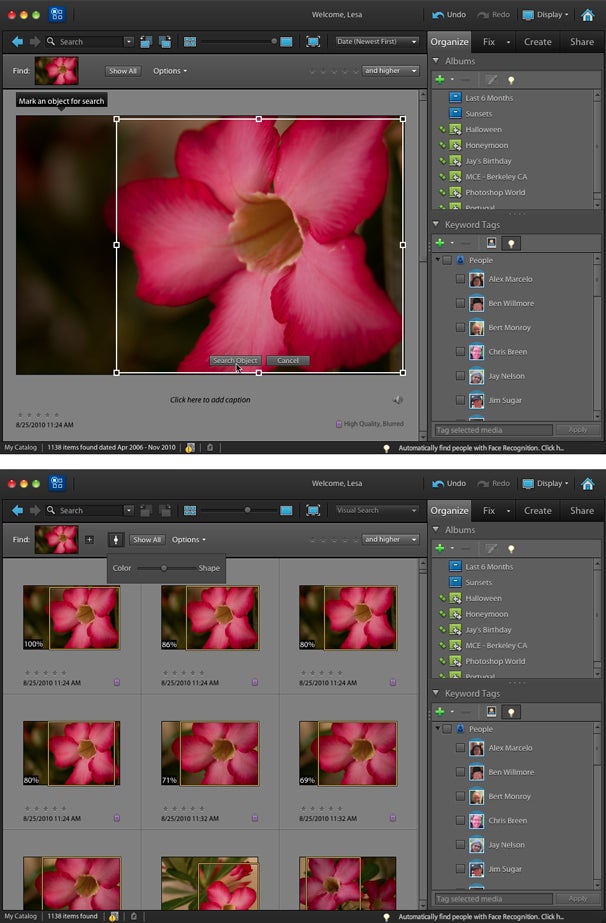606x923 pixels.
Task: Adjust thumbnail size slider in Mark an object window
Action: point(273,42)
